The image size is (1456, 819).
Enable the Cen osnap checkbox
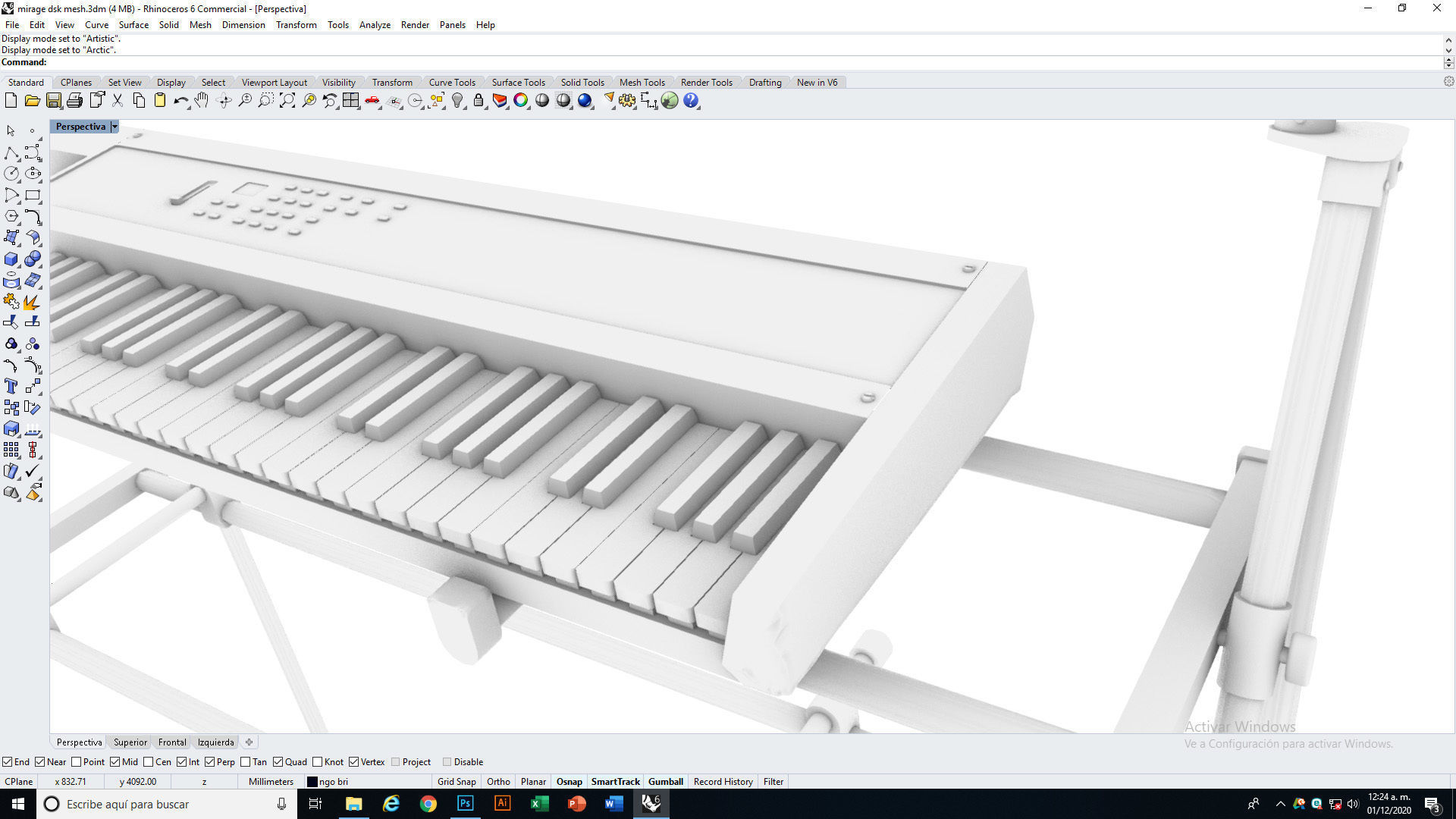coord(149,762)
